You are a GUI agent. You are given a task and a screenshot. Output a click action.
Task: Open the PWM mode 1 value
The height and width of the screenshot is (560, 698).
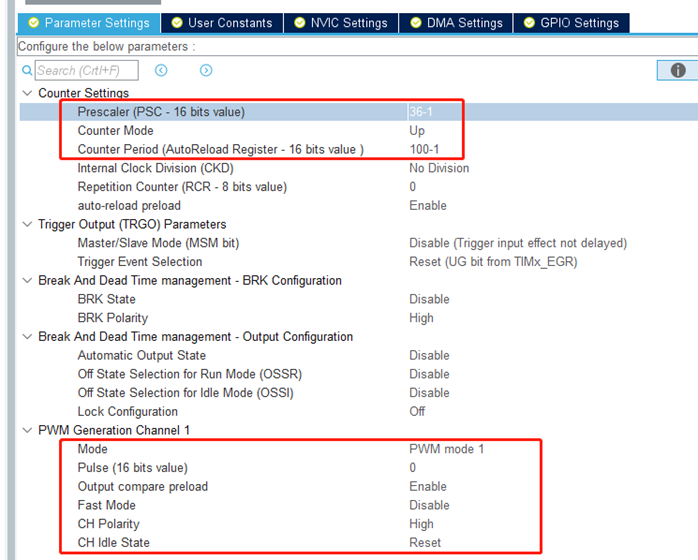click(x=446, y=449)
